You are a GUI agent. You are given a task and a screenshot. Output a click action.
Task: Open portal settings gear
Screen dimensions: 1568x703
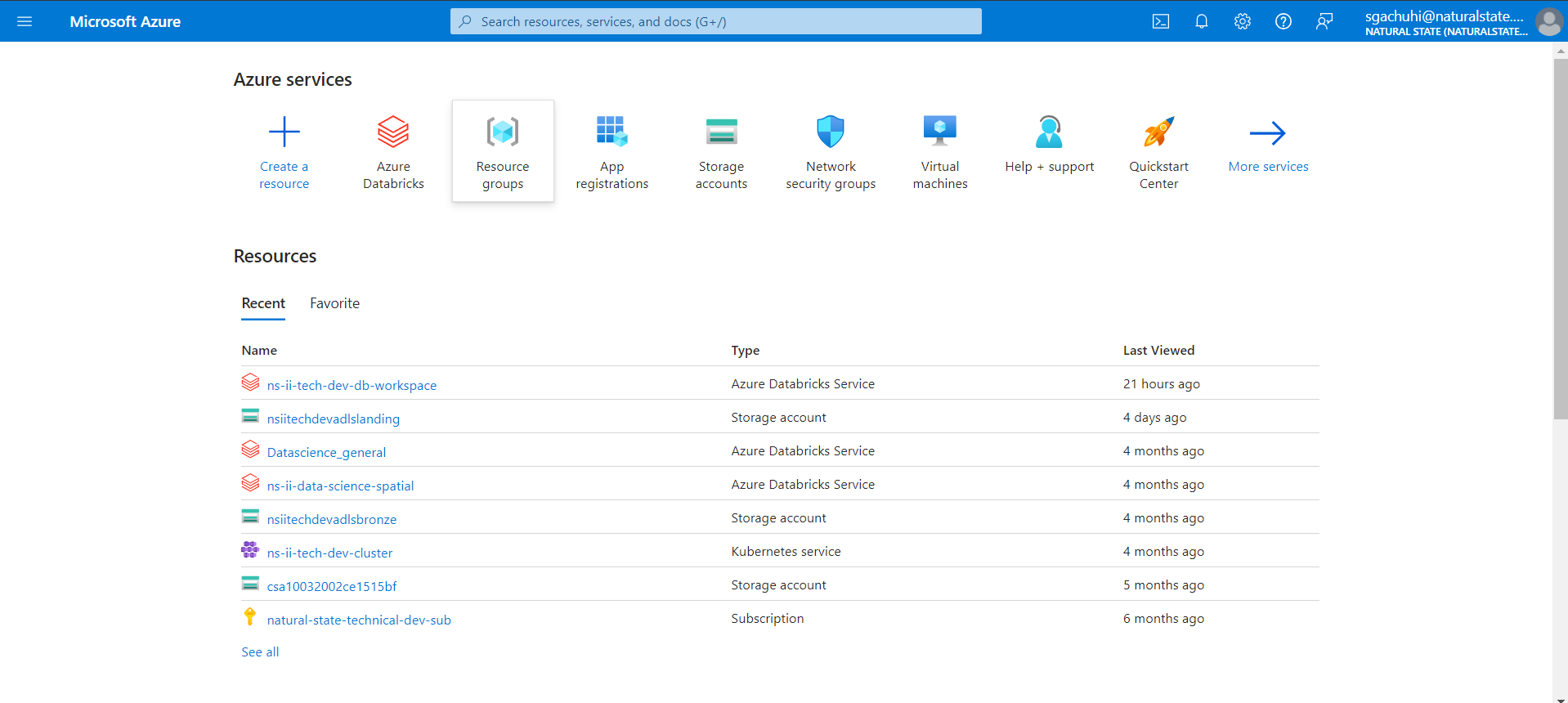[1243, 21]
